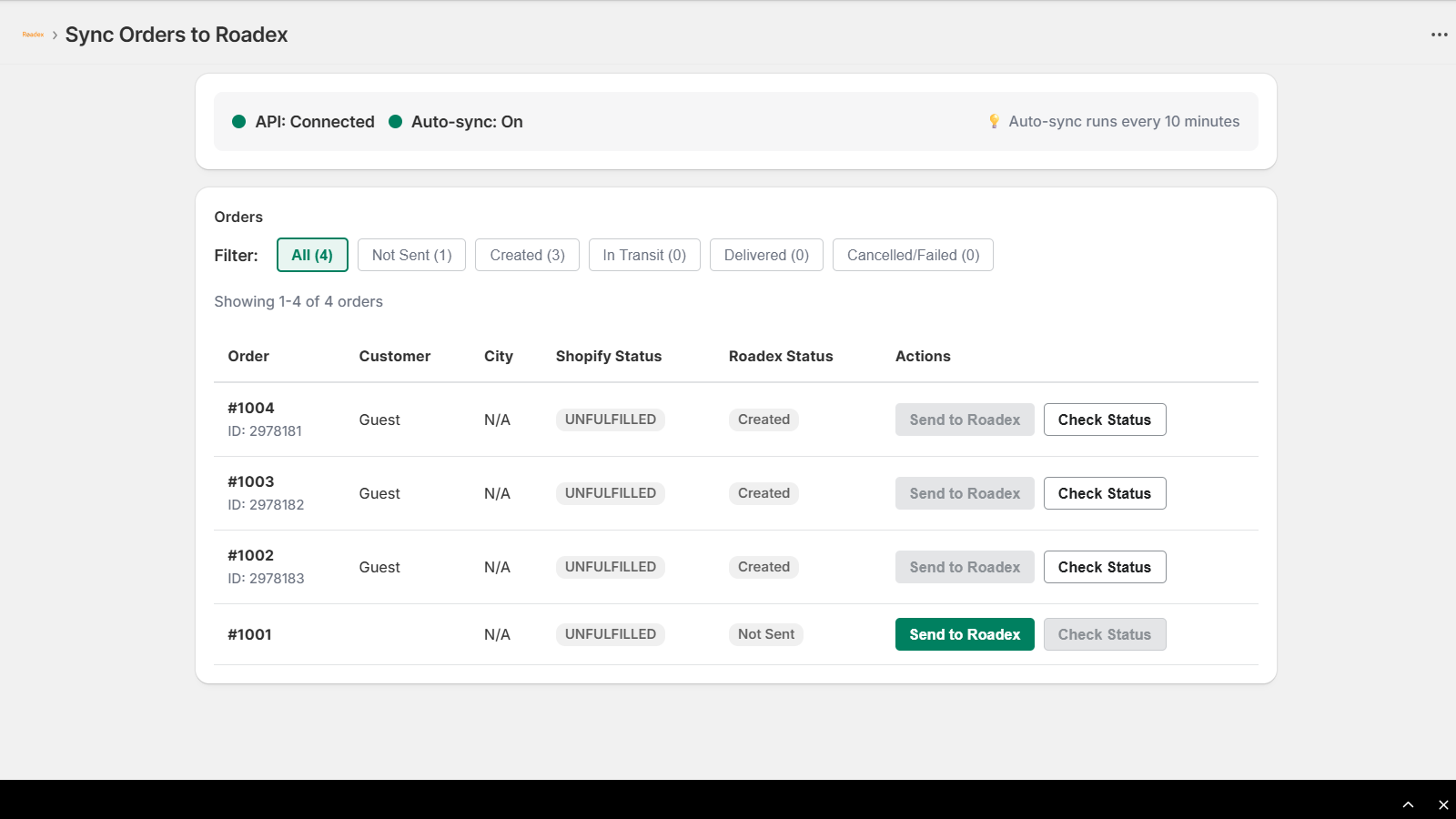Screen dimensions: 1456x819
Task: Select the All (4) filter
Action: click(312, 255)
